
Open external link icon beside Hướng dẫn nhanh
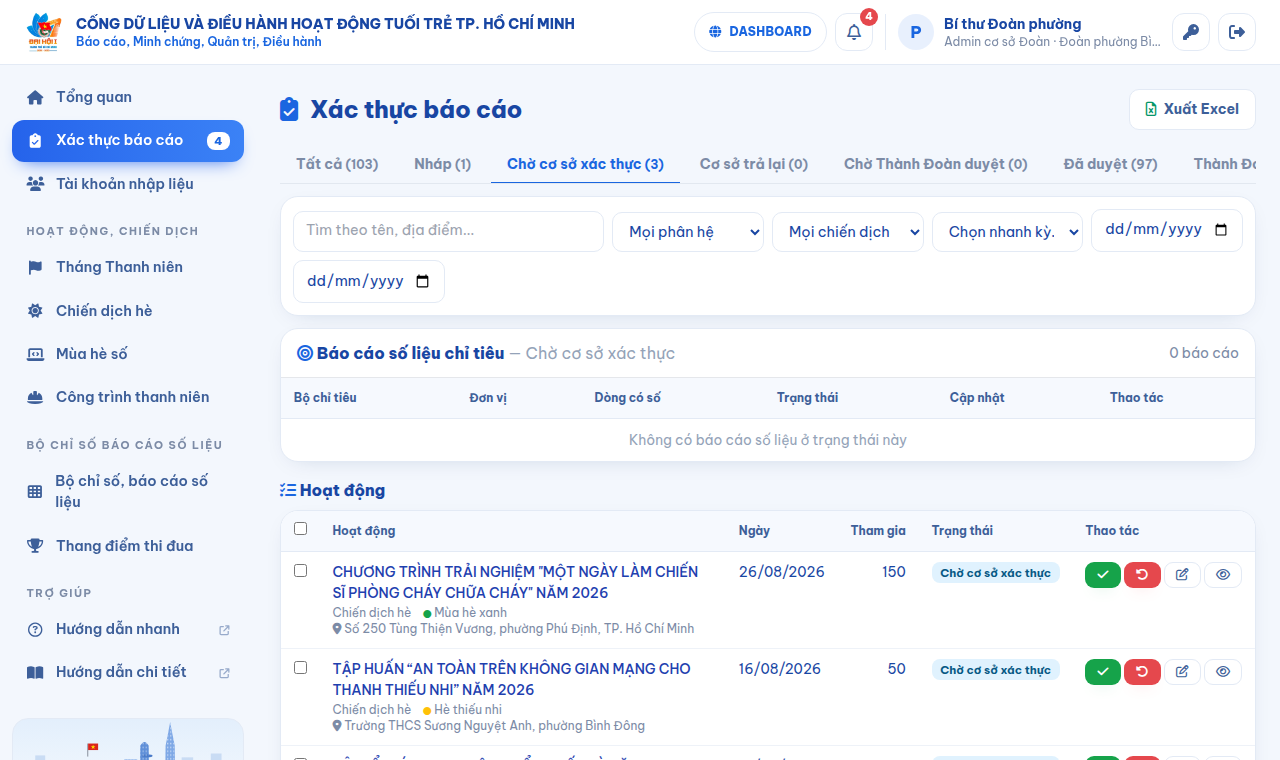pyautogui.click(x=224, y=630)
